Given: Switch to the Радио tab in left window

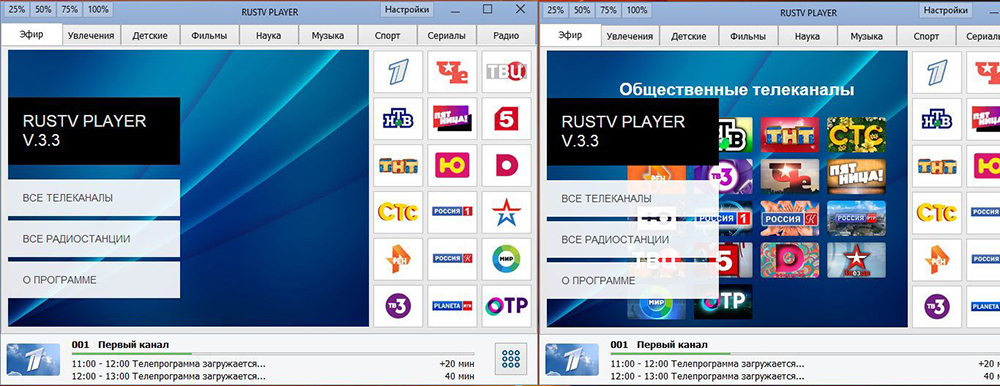Looking at the screenshot, I should [x=506, y=36].
